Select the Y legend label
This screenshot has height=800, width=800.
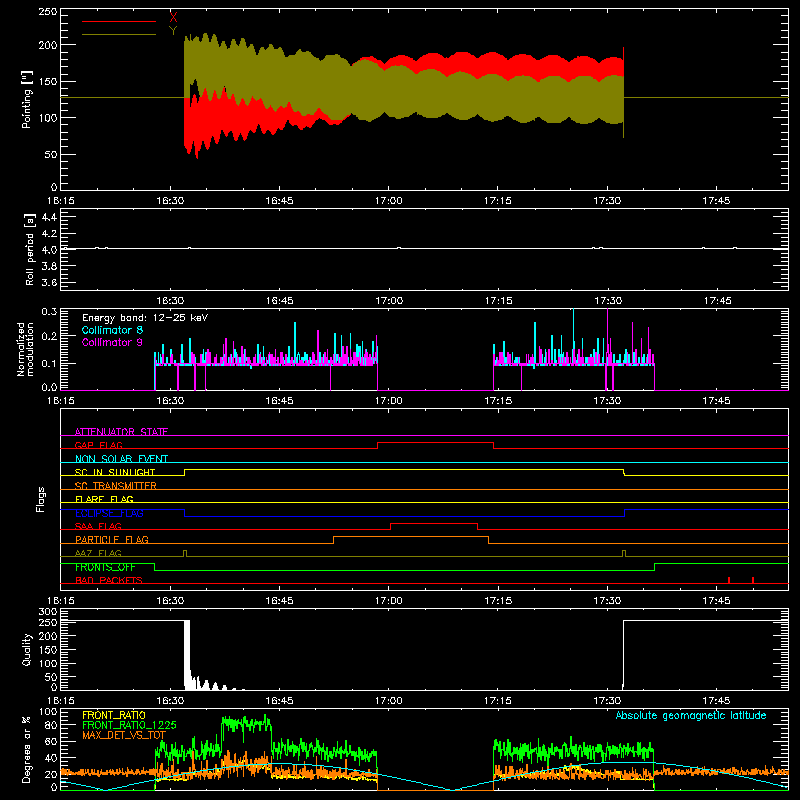pos(173,31)
